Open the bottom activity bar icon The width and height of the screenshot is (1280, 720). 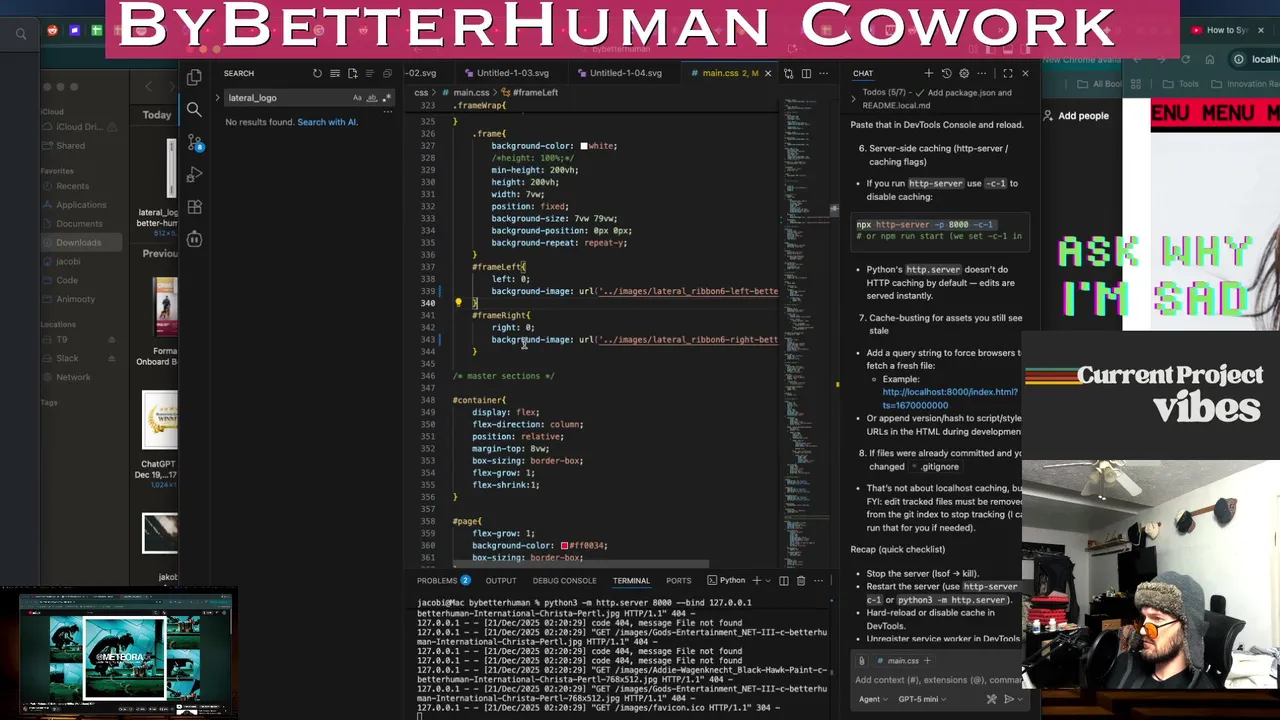(194, 239)
